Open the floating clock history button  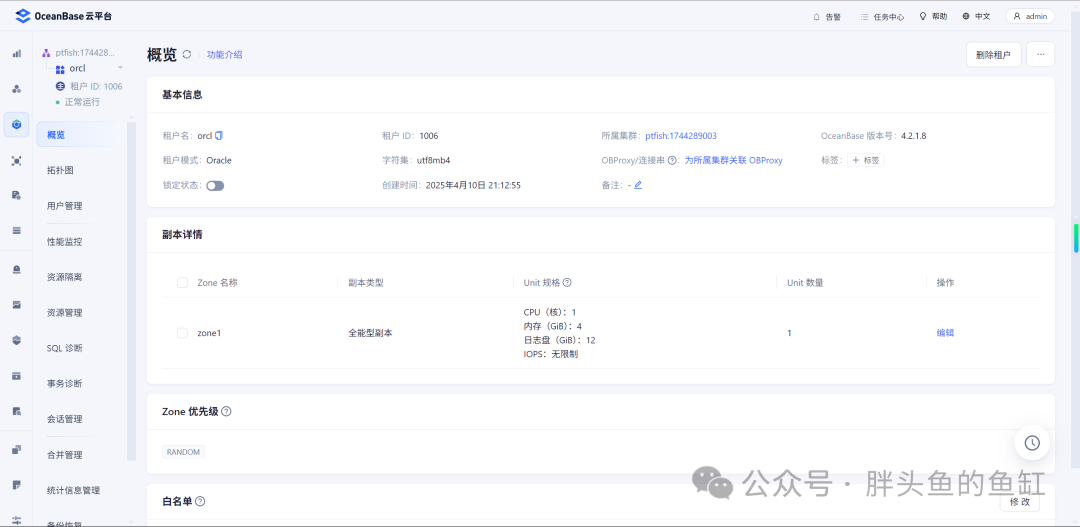click(x=1032, y=443)
